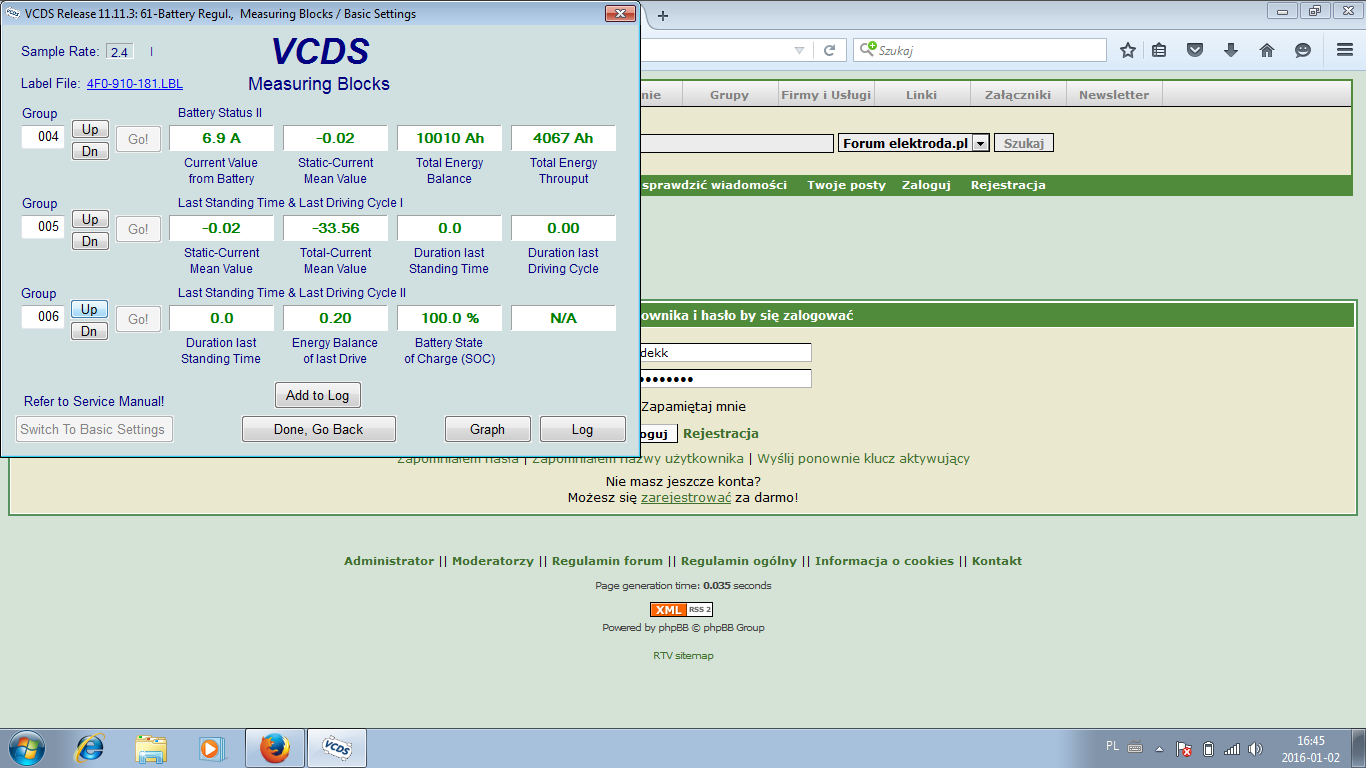Click Wyślij ponownie klucz aktywujący link
Viewport: 1366px width, 768px height.
coord(863,459)
